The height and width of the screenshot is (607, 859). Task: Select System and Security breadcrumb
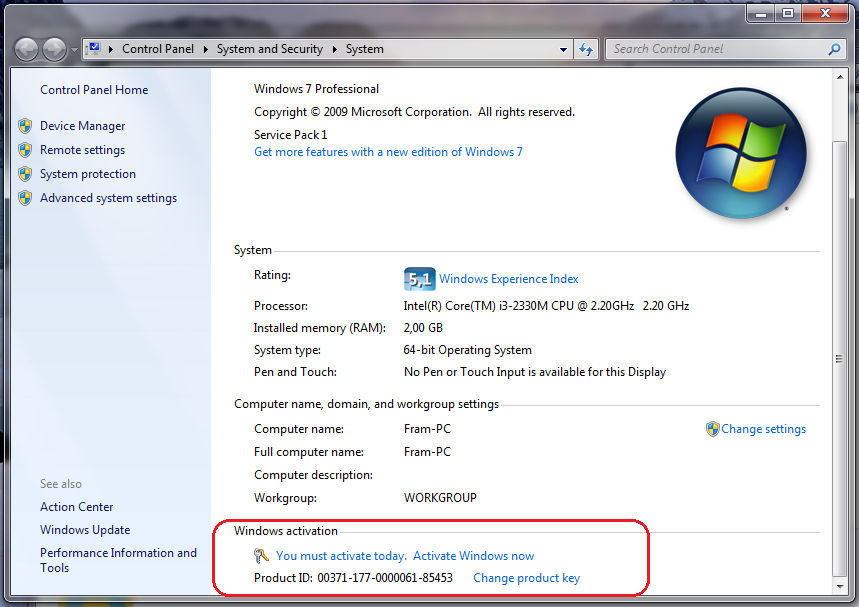pos(270,49)
